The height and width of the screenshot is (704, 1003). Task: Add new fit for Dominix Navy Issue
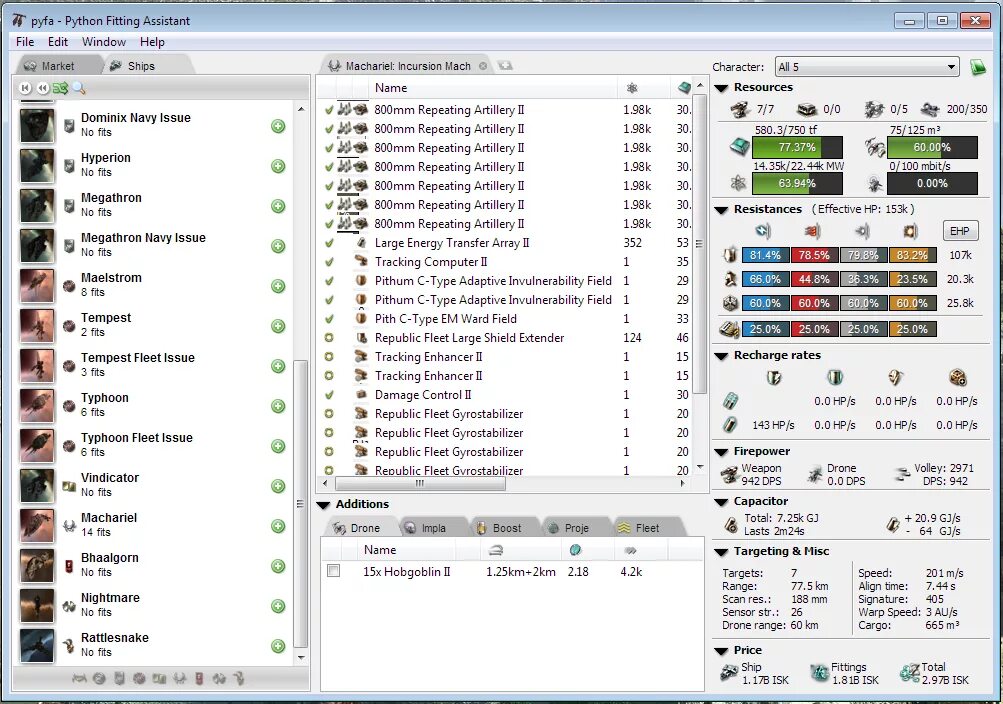(278, 126)
